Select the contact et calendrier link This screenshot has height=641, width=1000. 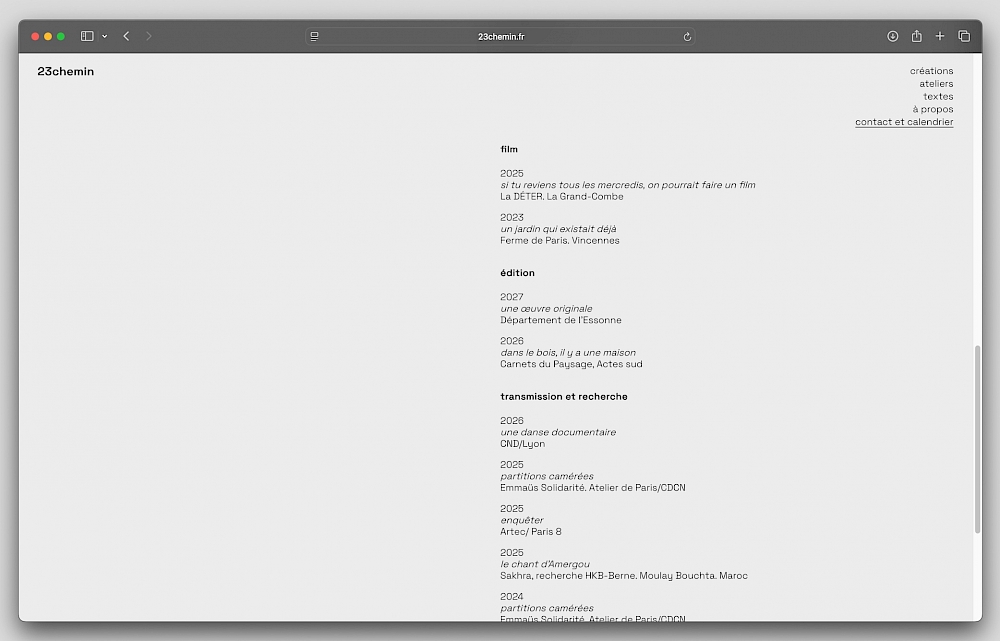pyautogui.click(x=904, y=122)
